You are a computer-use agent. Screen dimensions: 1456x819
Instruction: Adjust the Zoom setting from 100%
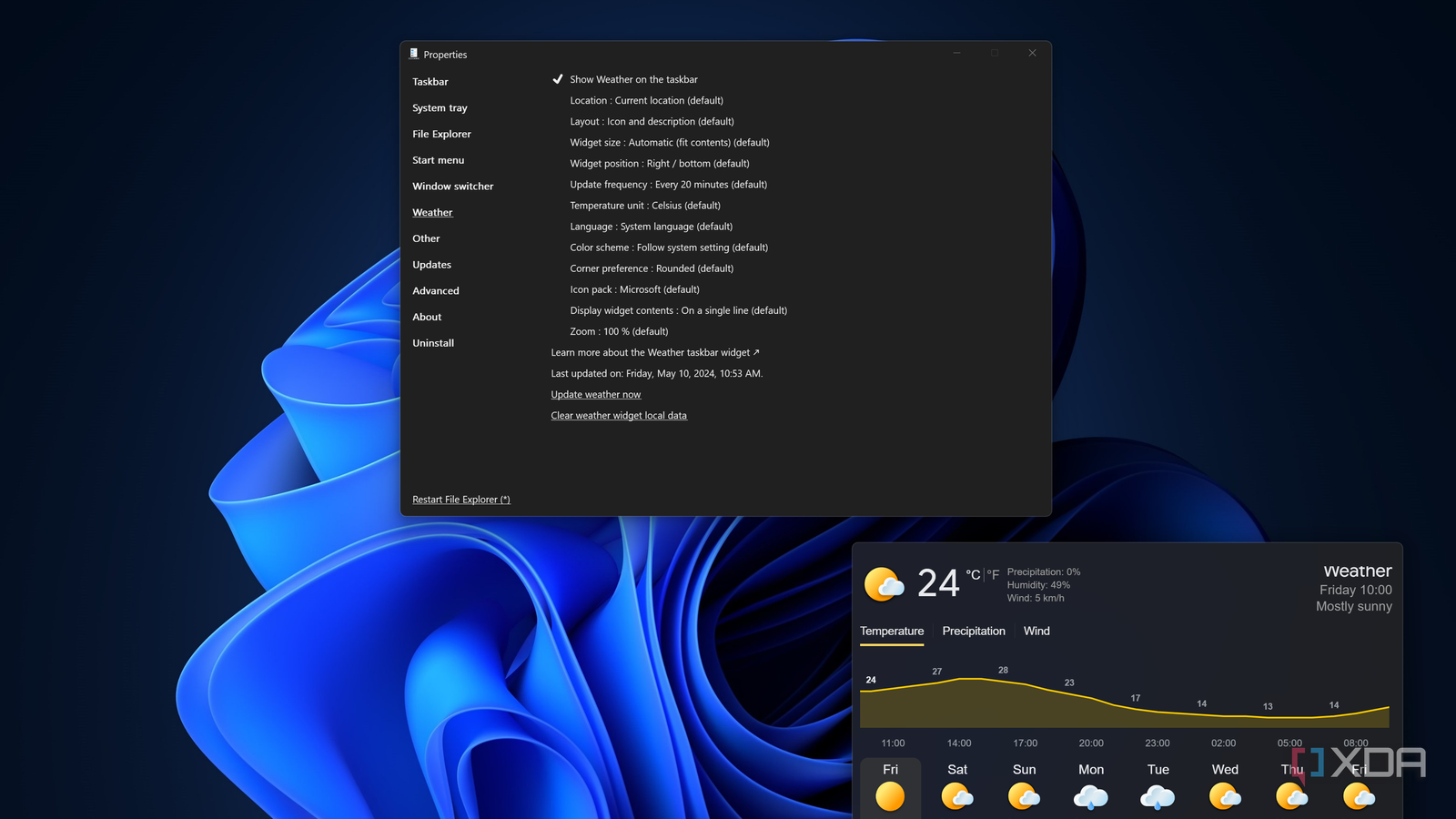point(619,331)
